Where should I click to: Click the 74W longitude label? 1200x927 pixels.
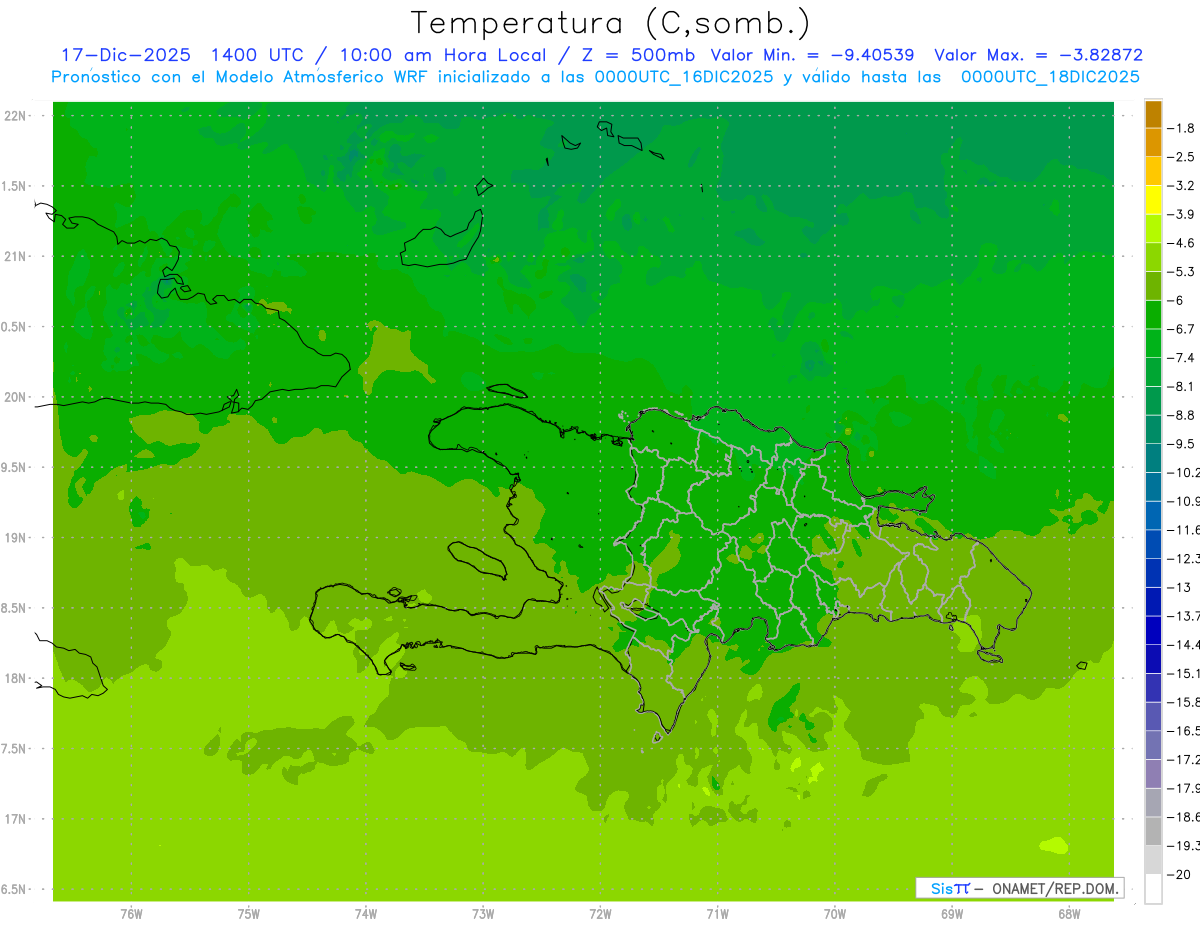tap(366, 914)
